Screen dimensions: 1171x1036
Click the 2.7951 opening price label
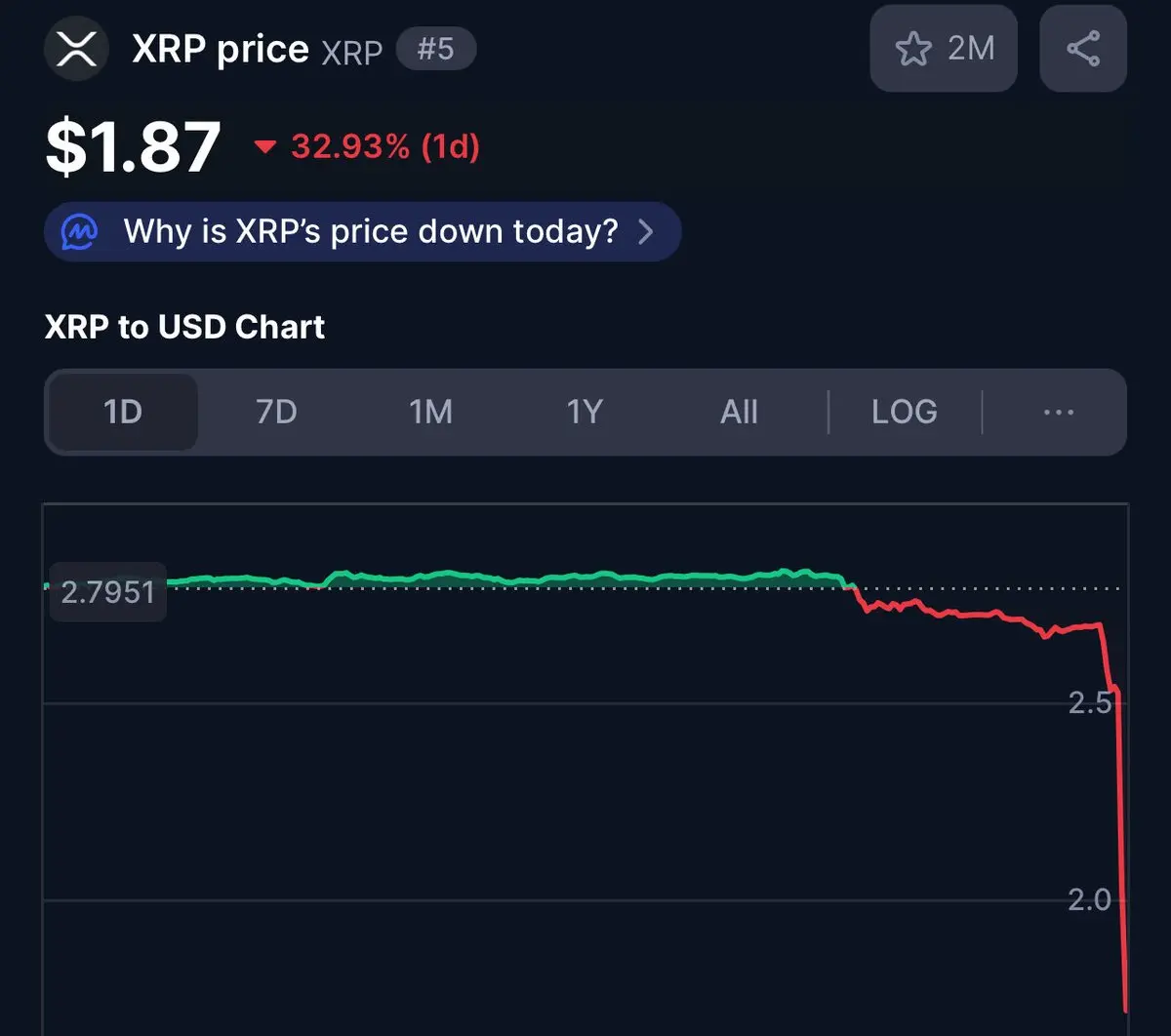(107, 591)
